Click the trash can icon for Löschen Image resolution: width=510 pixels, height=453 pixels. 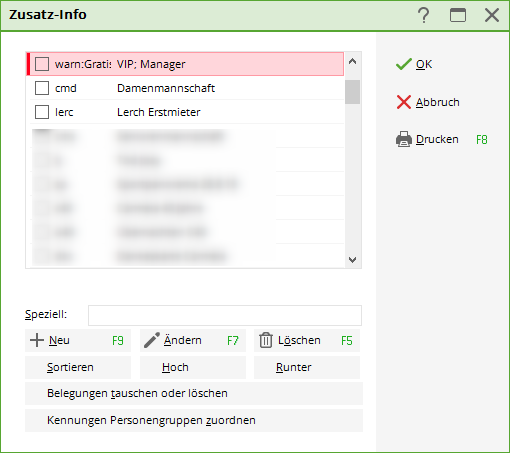266,340
